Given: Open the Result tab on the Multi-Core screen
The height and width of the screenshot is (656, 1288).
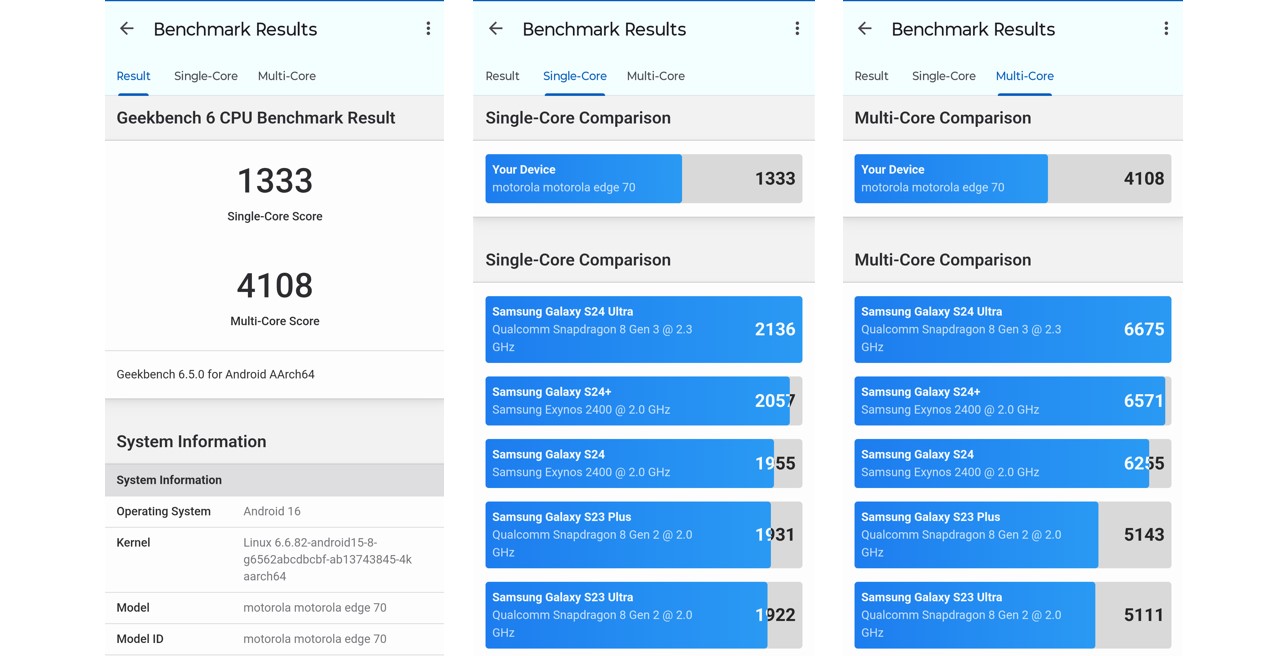Looking at the screenshot, I should [871, 76].
